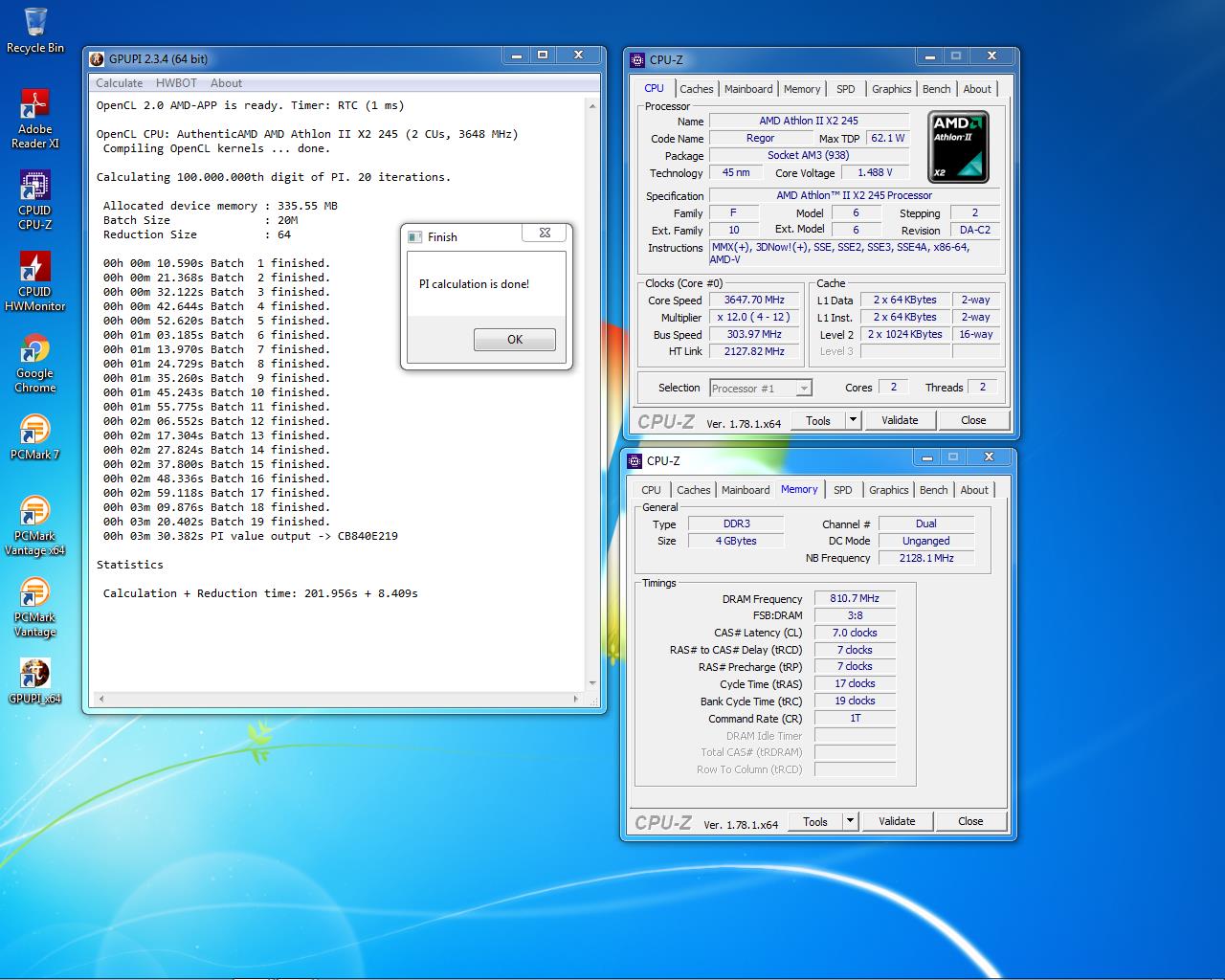Select CPU tab in upper CPU-Z
The height and width of the screenshot is (980, 1225).
[655, 88]
